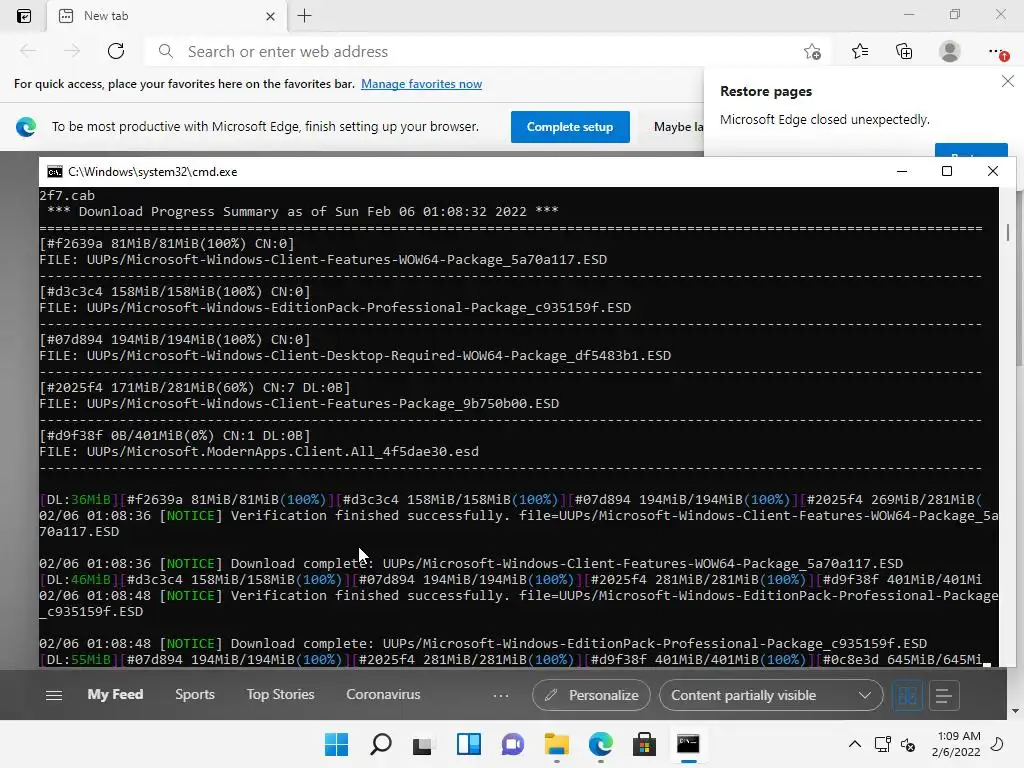Select the Top Stories tab
1024x768 pixels.
point(280,694)
